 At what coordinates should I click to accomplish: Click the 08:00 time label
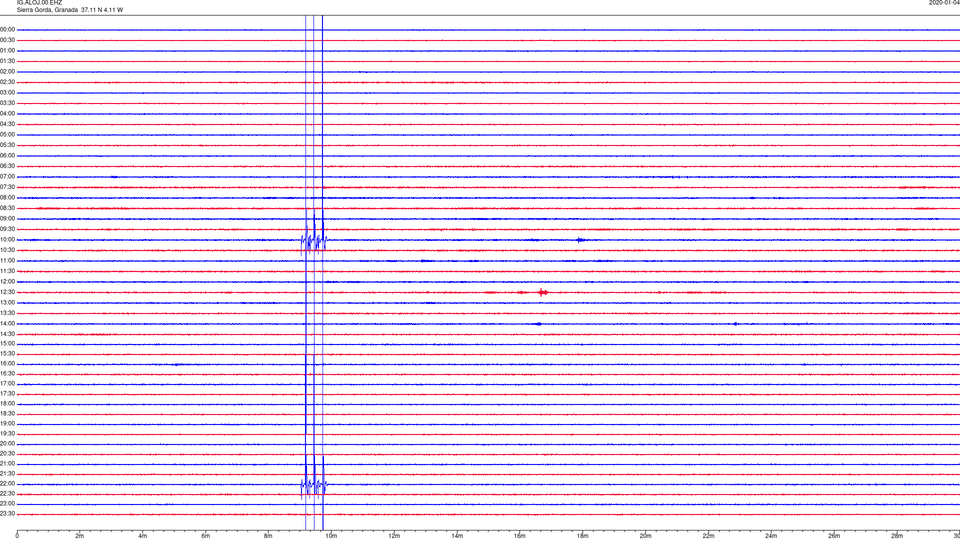pos(7,198)
